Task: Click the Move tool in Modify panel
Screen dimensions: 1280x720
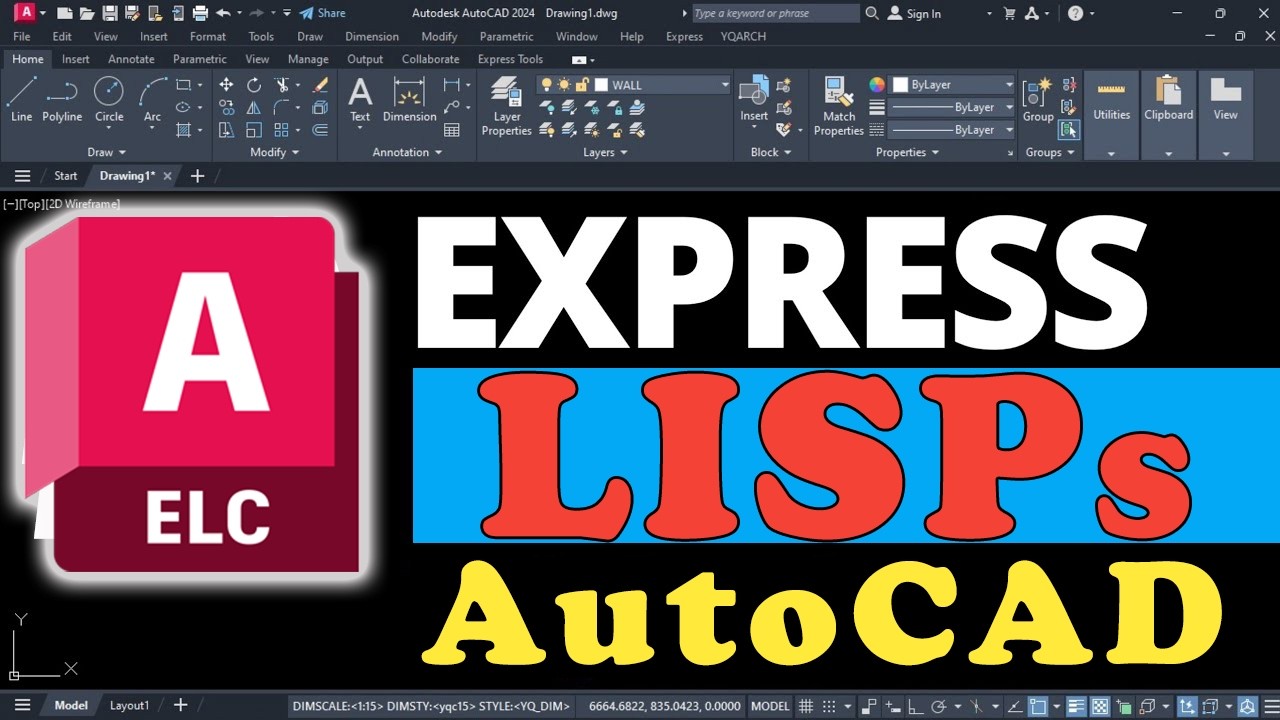Action: click(x=226, y=85)
